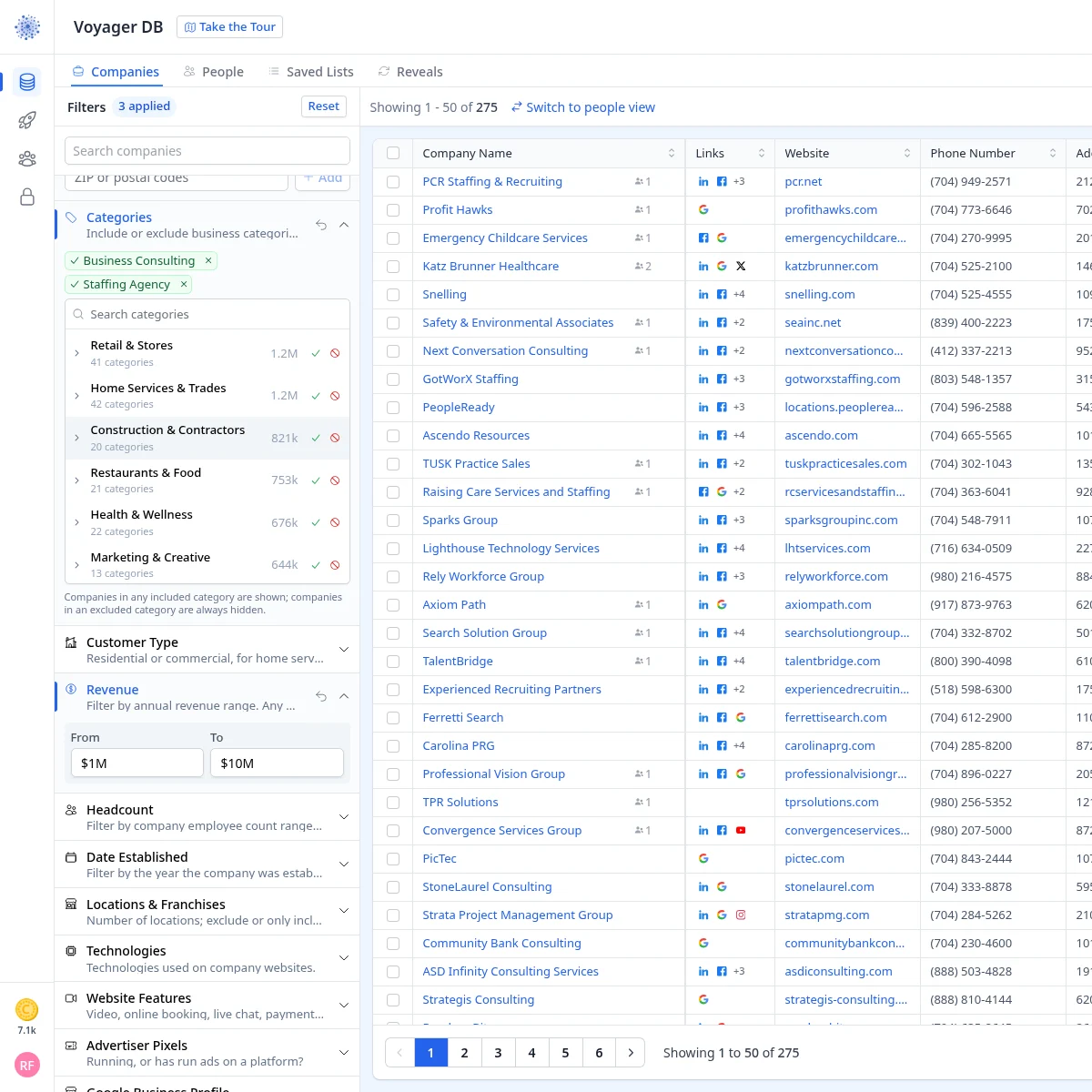
Task: Switch to the Companies tab
Action: click(x=116, y=72)
